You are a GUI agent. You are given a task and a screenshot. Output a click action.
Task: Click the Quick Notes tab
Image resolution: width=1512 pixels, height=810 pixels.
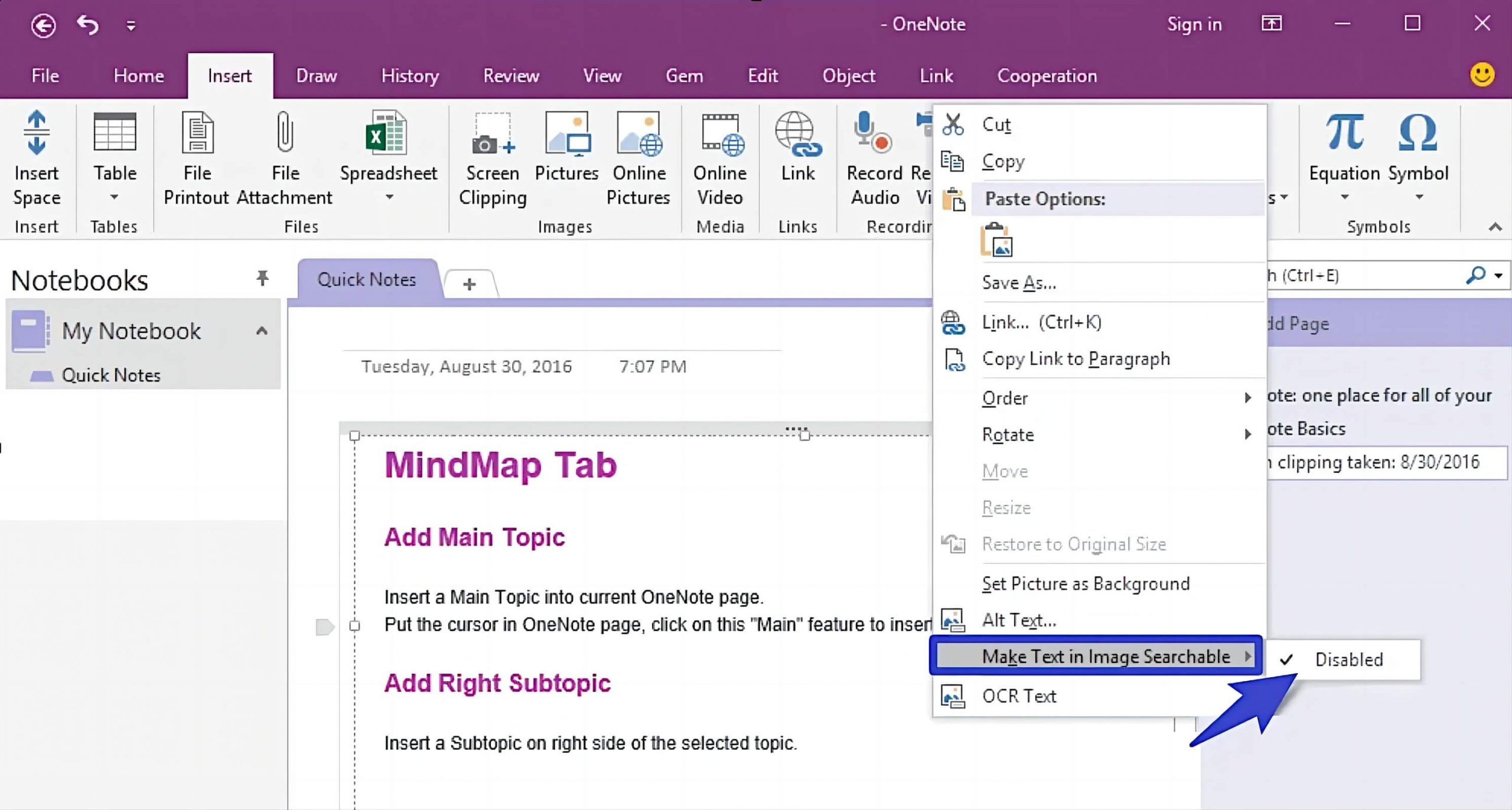click(367, 279)
